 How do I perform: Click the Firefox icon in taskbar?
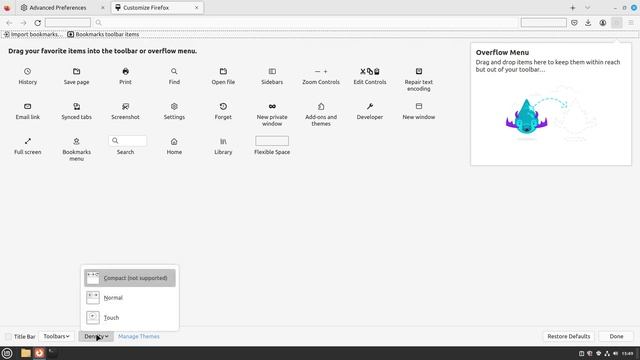[x=39, y=353]
